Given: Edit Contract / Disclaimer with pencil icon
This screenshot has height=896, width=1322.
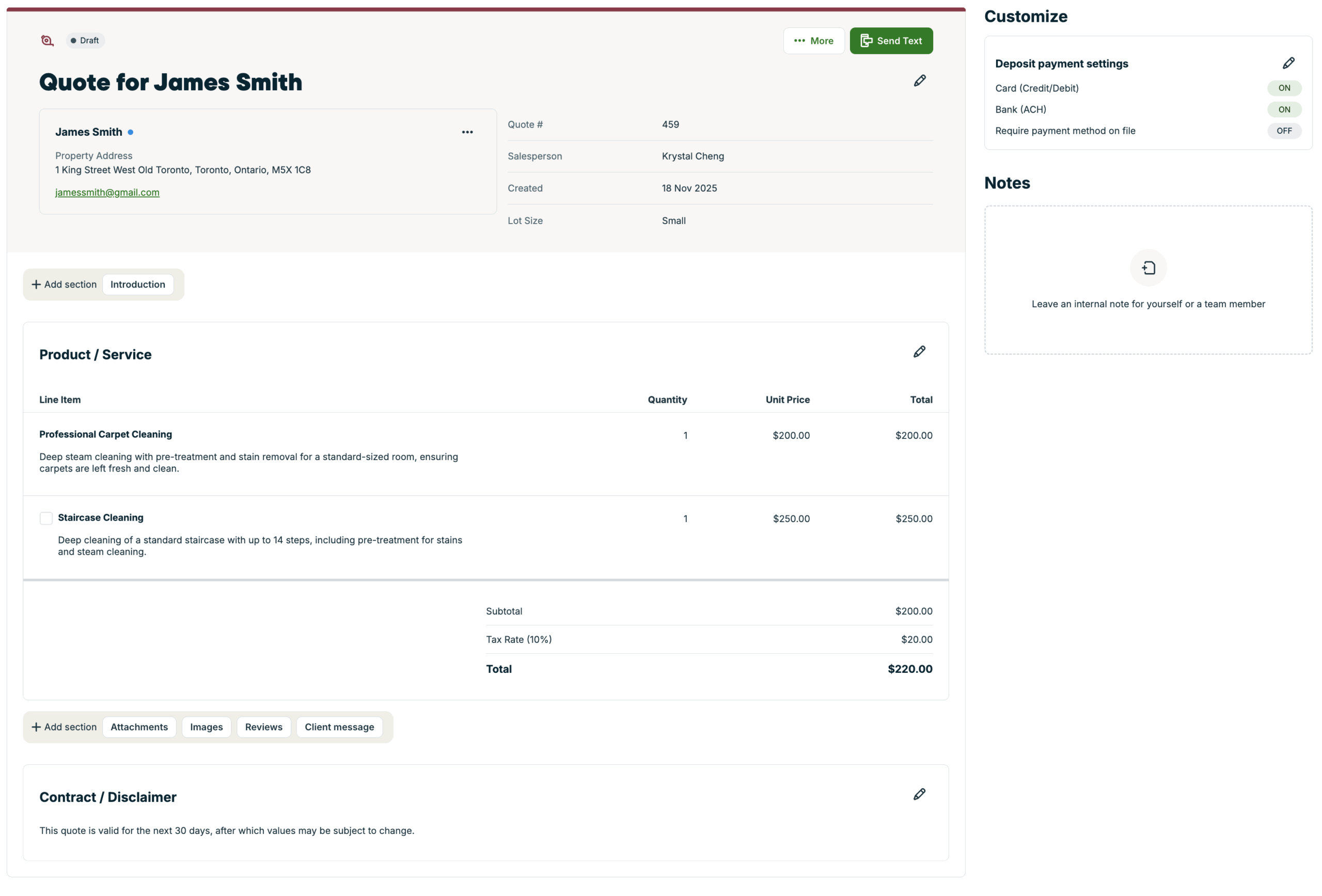Looking at the screenshot, I should coord(919,794).
